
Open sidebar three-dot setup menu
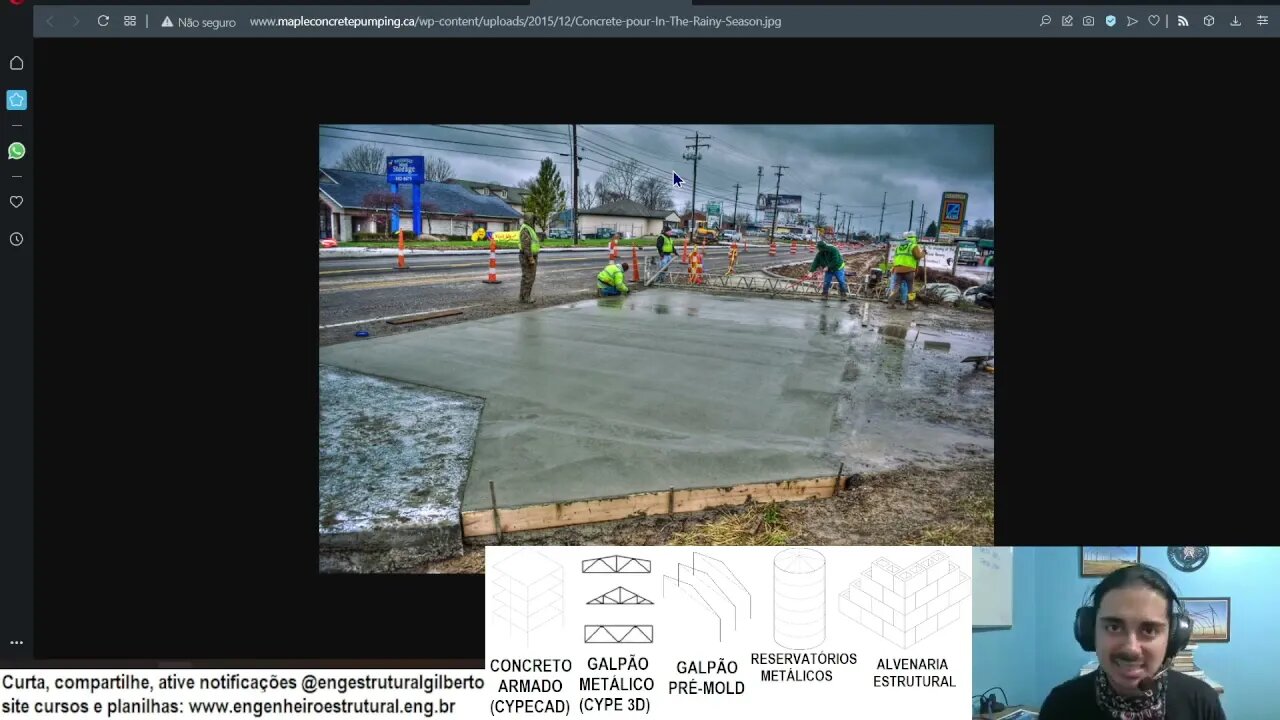click(16, 643)
